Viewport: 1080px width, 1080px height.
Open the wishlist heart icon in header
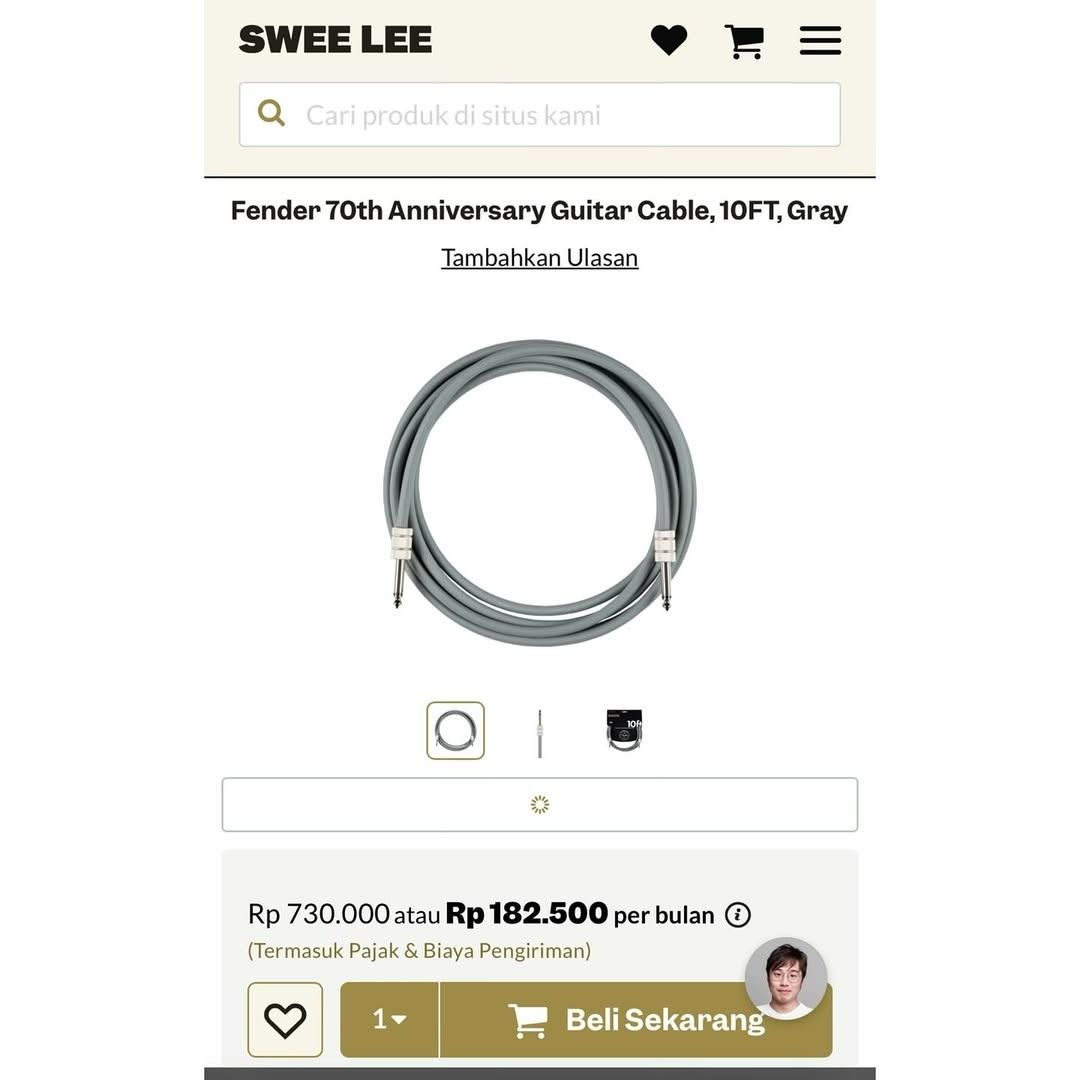[669, 40]
